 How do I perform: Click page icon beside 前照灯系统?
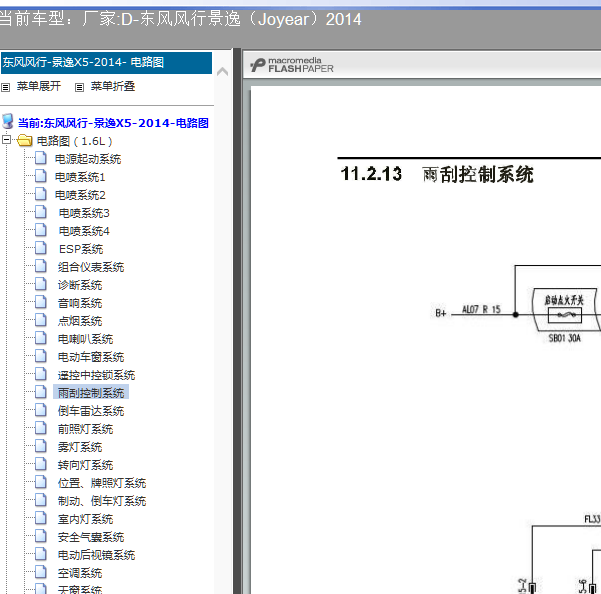click(41, 428)
